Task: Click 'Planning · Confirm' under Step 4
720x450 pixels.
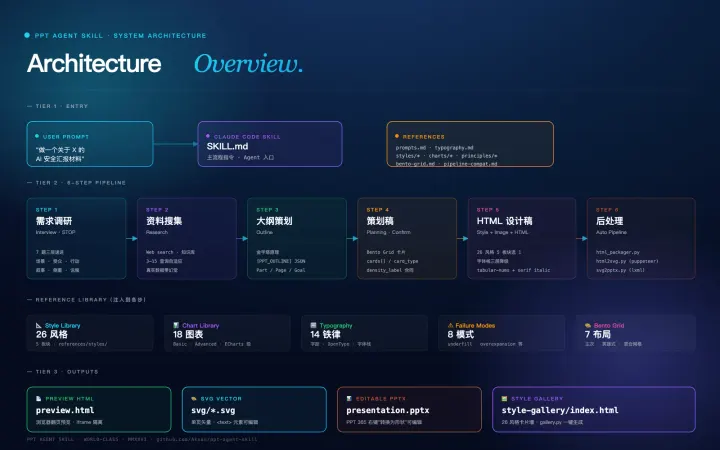Action: 388,232
